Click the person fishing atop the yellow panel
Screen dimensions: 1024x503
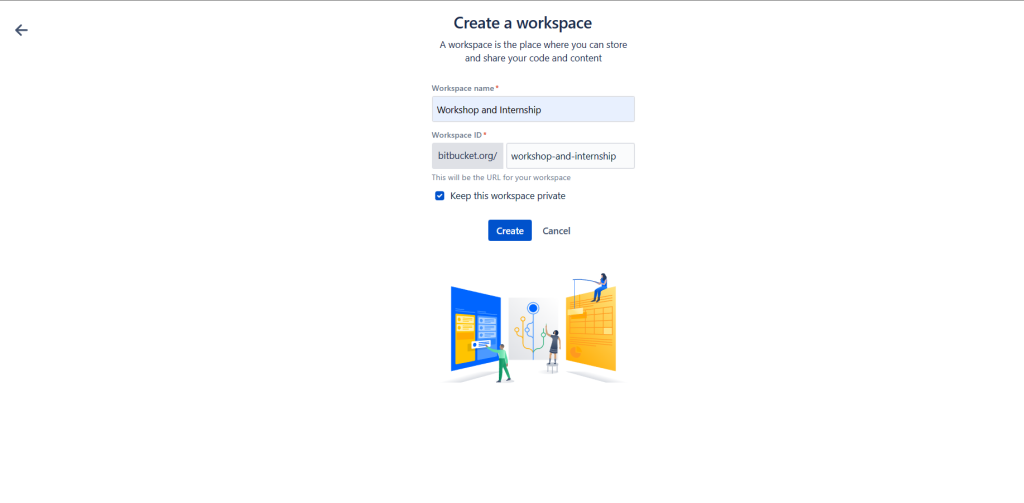600,285
